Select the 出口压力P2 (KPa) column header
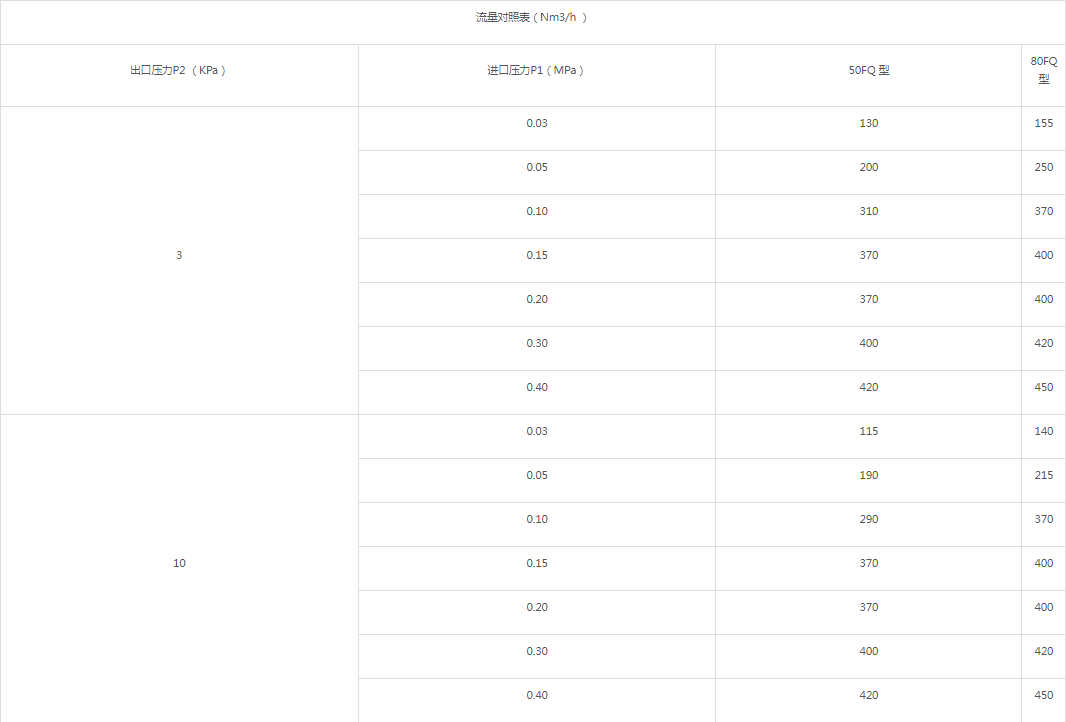1066x722 pixels. pos(178,71)
